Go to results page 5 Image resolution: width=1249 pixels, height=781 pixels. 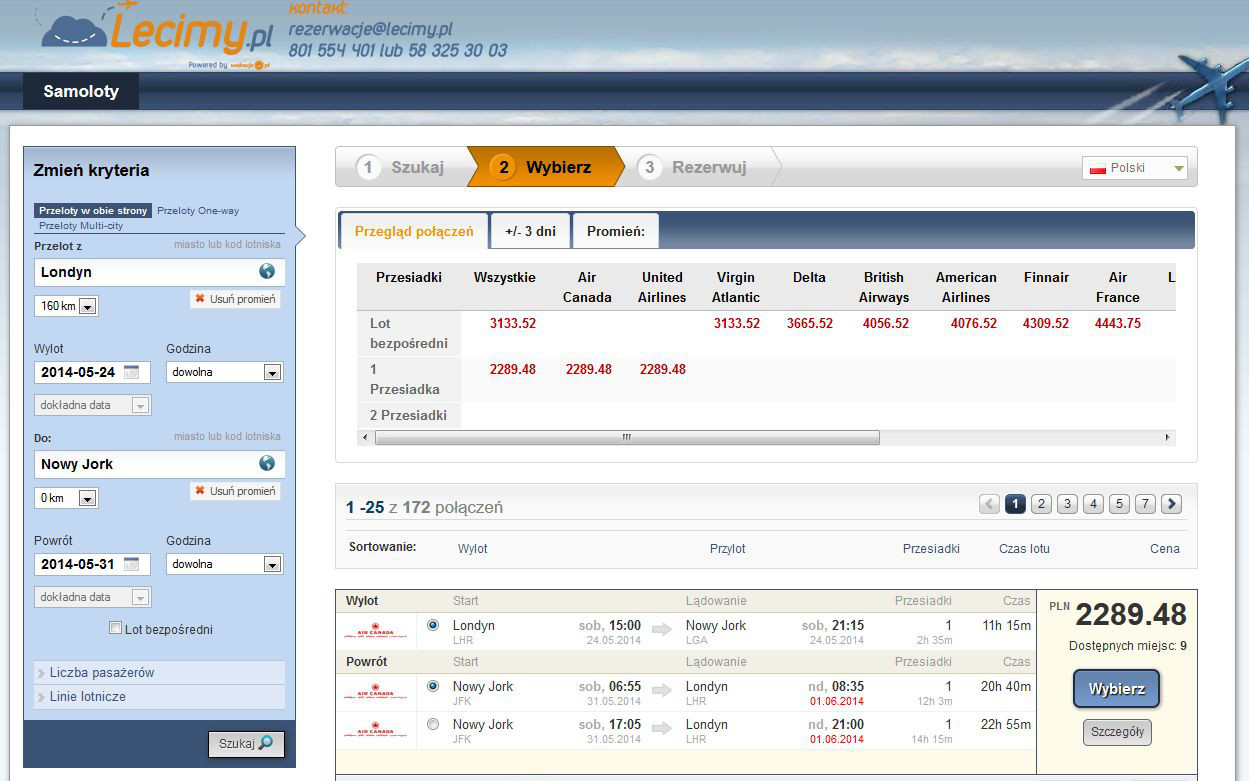(1119, 504)
